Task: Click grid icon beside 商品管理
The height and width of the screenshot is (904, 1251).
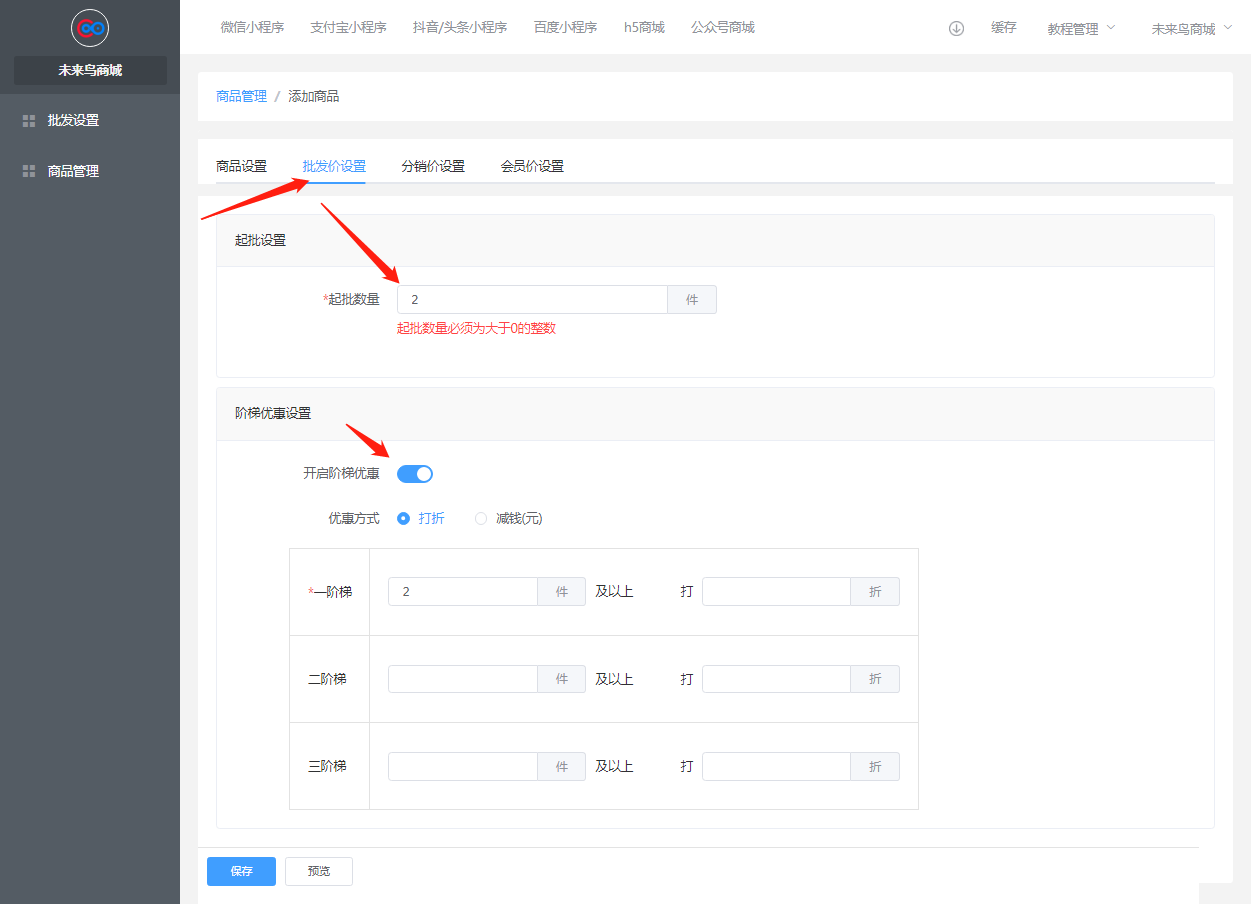Action: [29, 172]
